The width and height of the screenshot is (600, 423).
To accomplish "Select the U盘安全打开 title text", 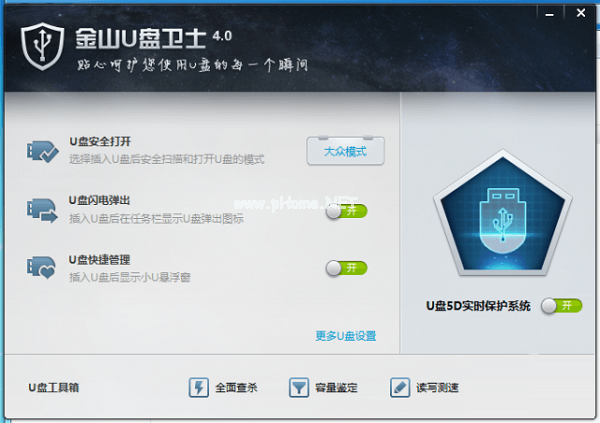I will tap(100, 141).
